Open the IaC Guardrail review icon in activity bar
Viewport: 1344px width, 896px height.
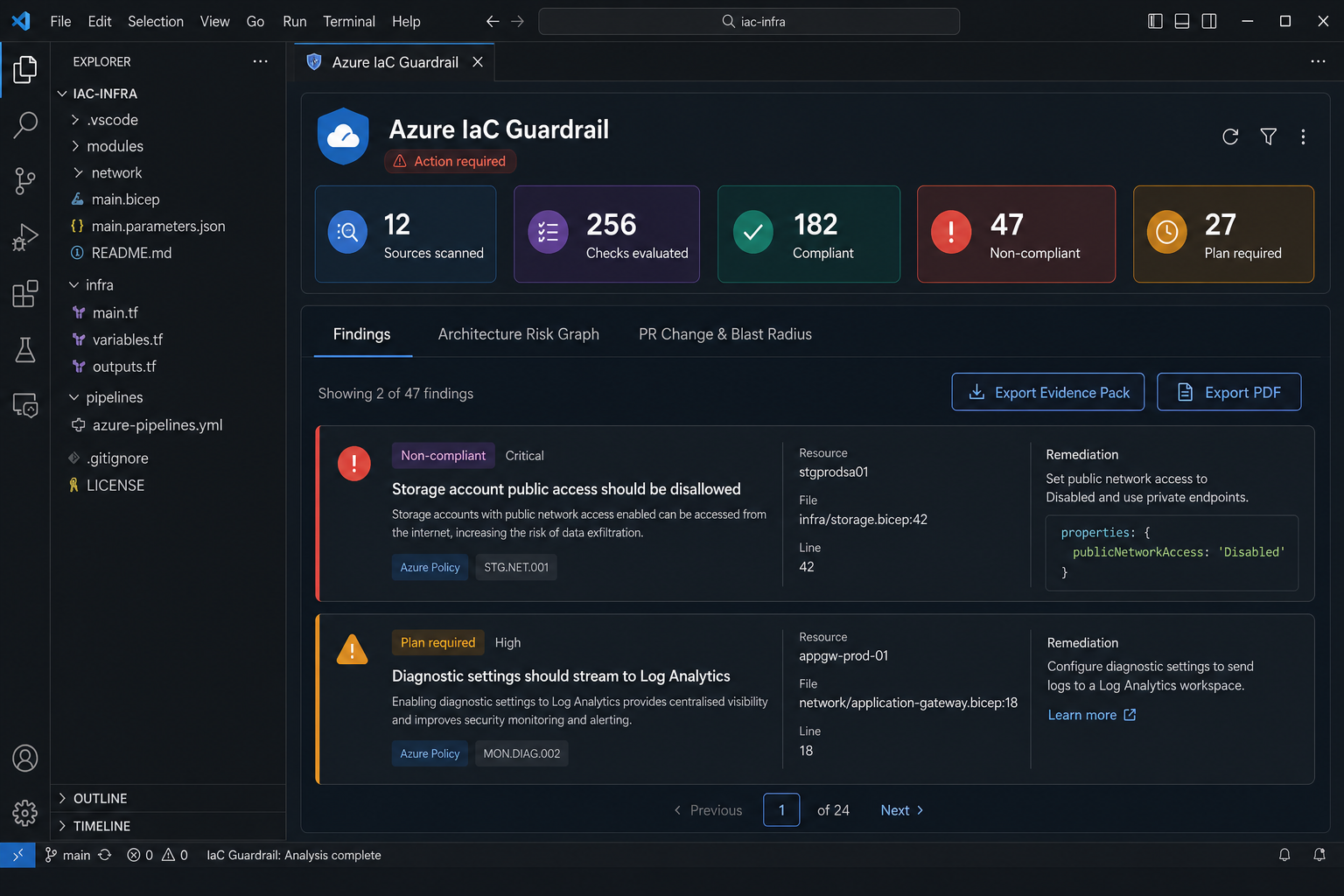[x=24, y=405]
